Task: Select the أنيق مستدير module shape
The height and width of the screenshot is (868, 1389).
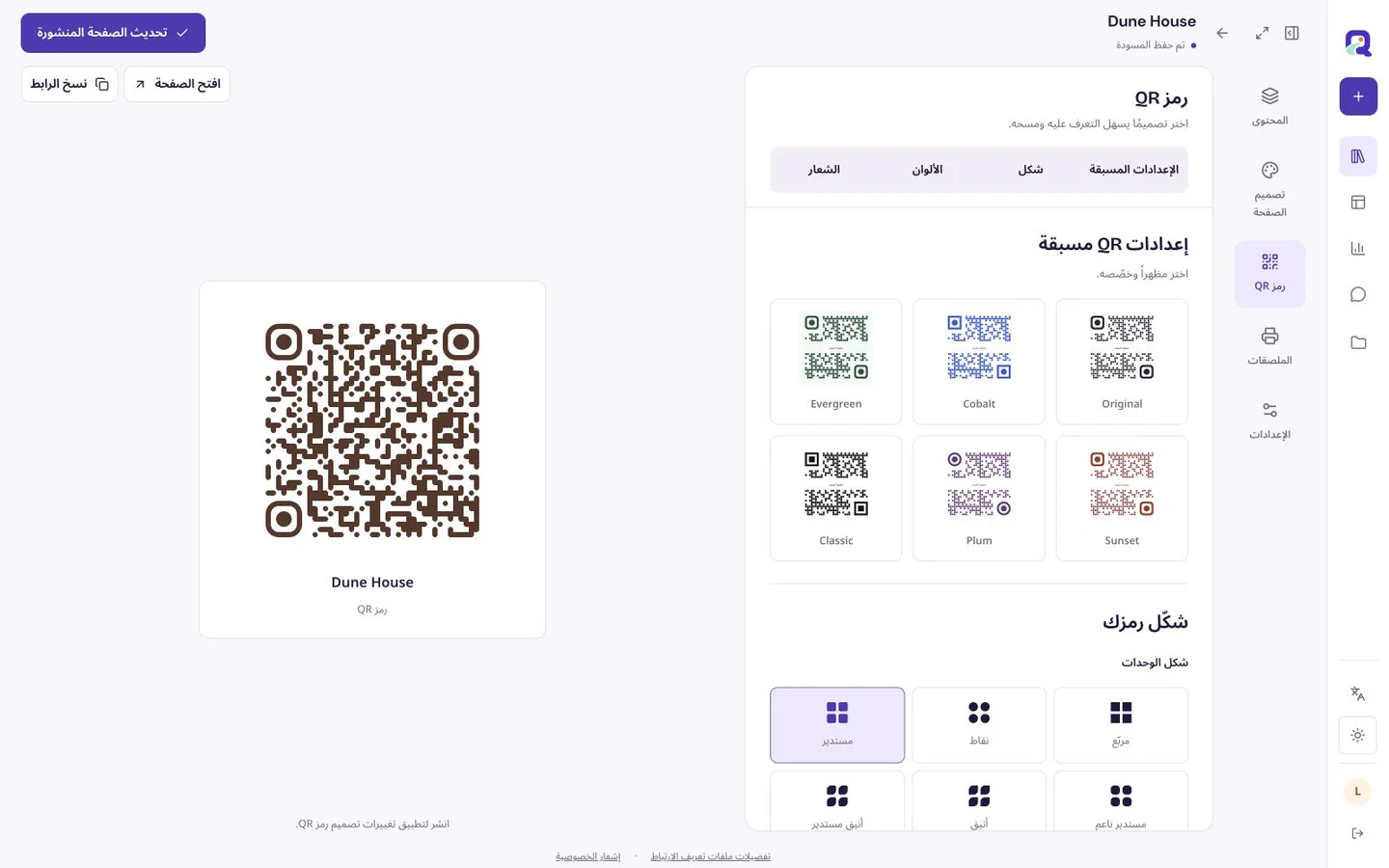Action: [837, 800]
